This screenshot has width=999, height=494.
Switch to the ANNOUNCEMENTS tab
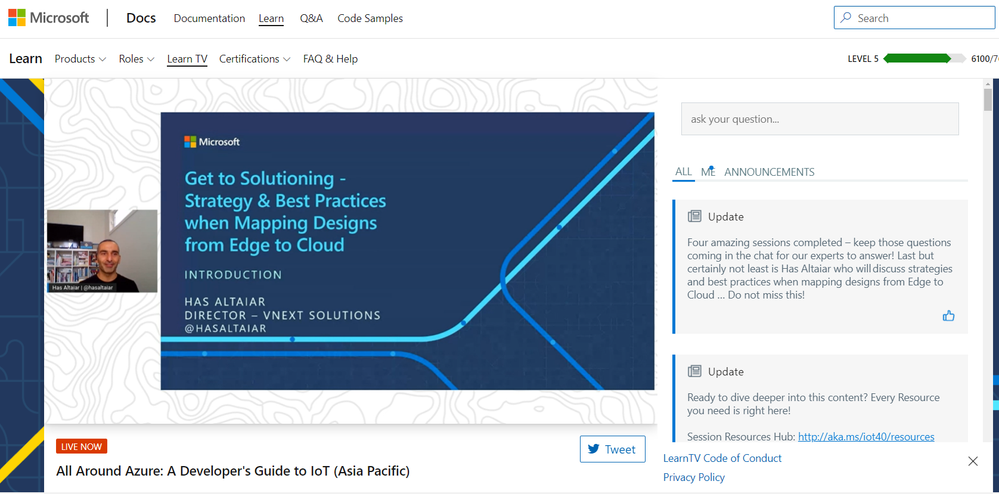(x=769, y=172)
